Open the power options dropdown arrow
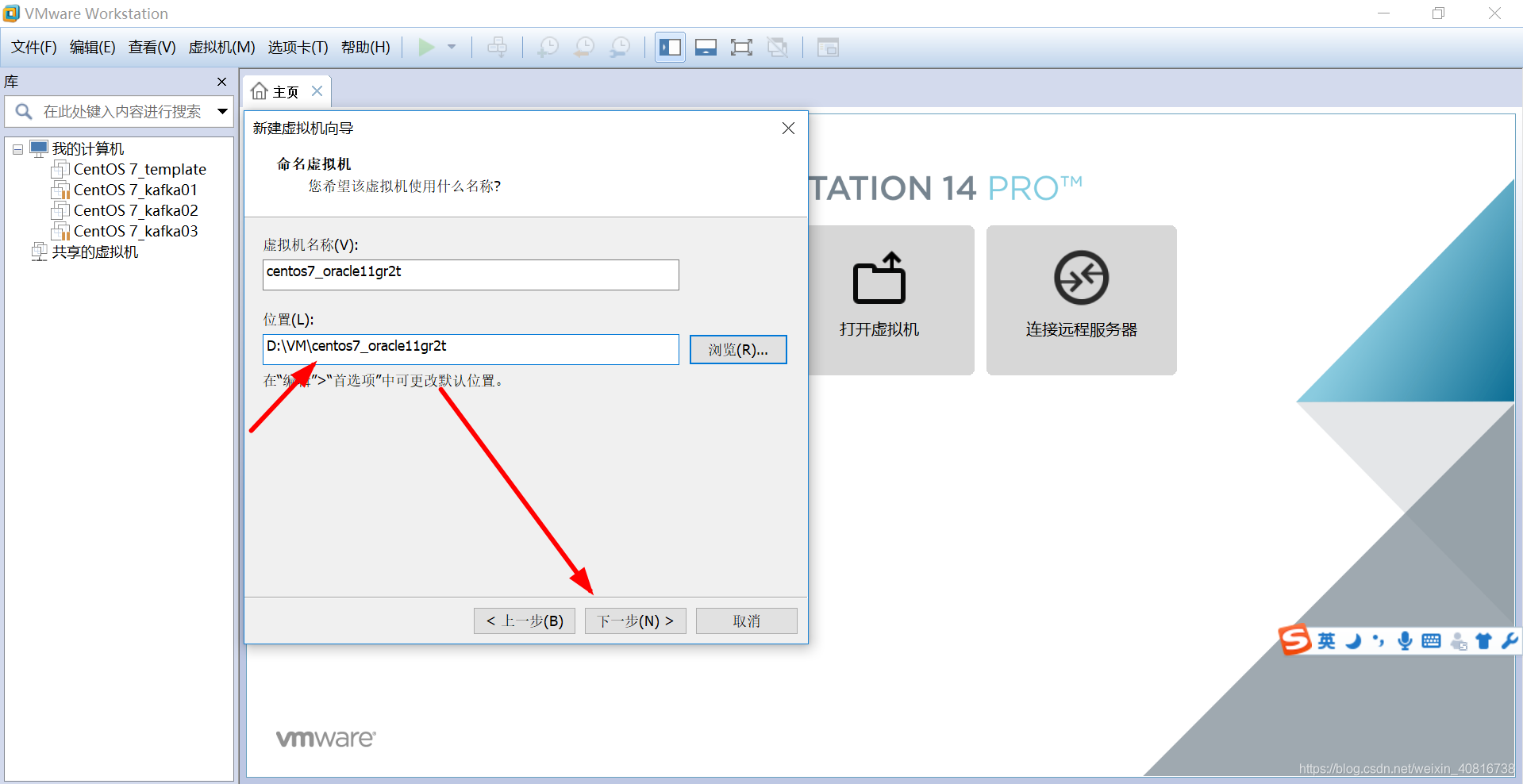 (x=452, y=48)
